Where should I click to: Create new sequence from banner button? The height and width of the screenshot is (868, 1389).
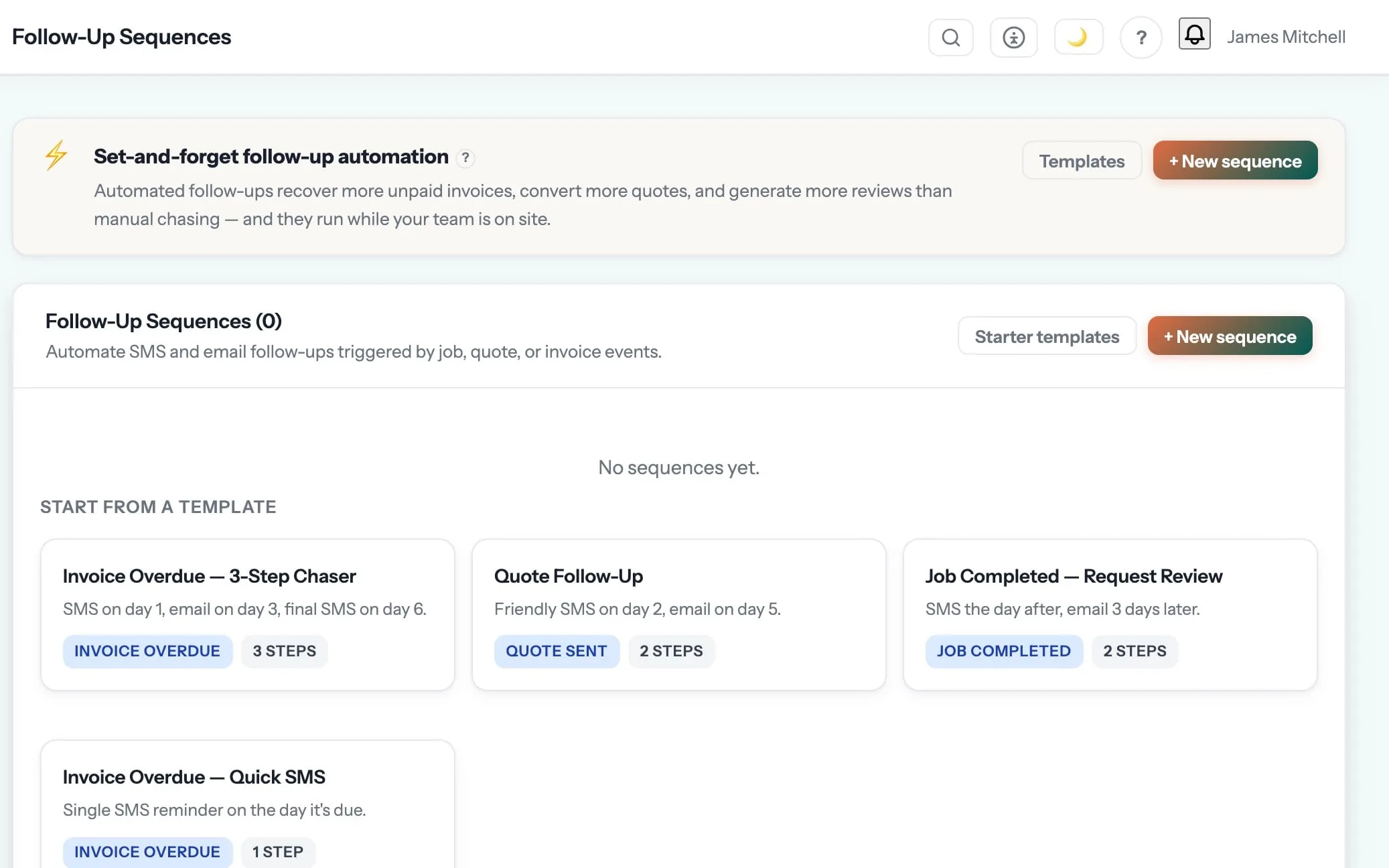click(1235, 161)
